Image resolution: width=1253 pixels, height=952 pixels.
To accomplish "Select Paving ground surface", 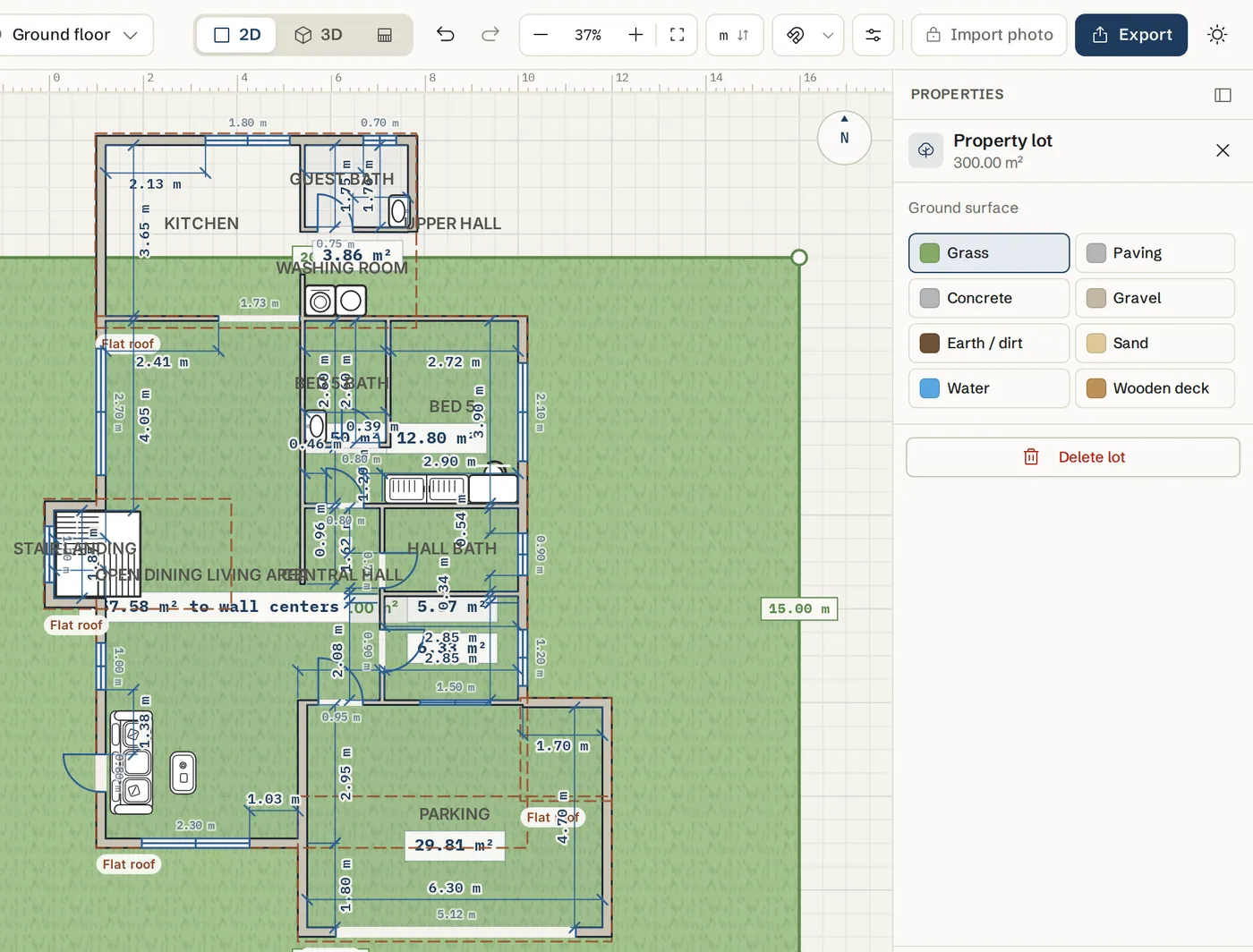I will coord(1155,253).
